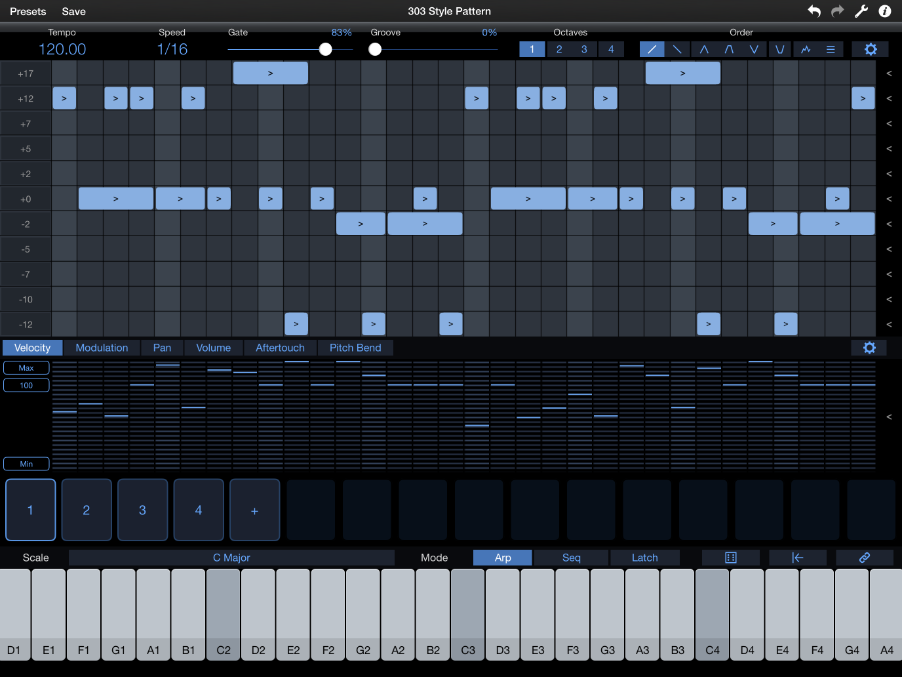Open the info icon
The width and height of the screenshot is (902, 677).
(885, 11)
